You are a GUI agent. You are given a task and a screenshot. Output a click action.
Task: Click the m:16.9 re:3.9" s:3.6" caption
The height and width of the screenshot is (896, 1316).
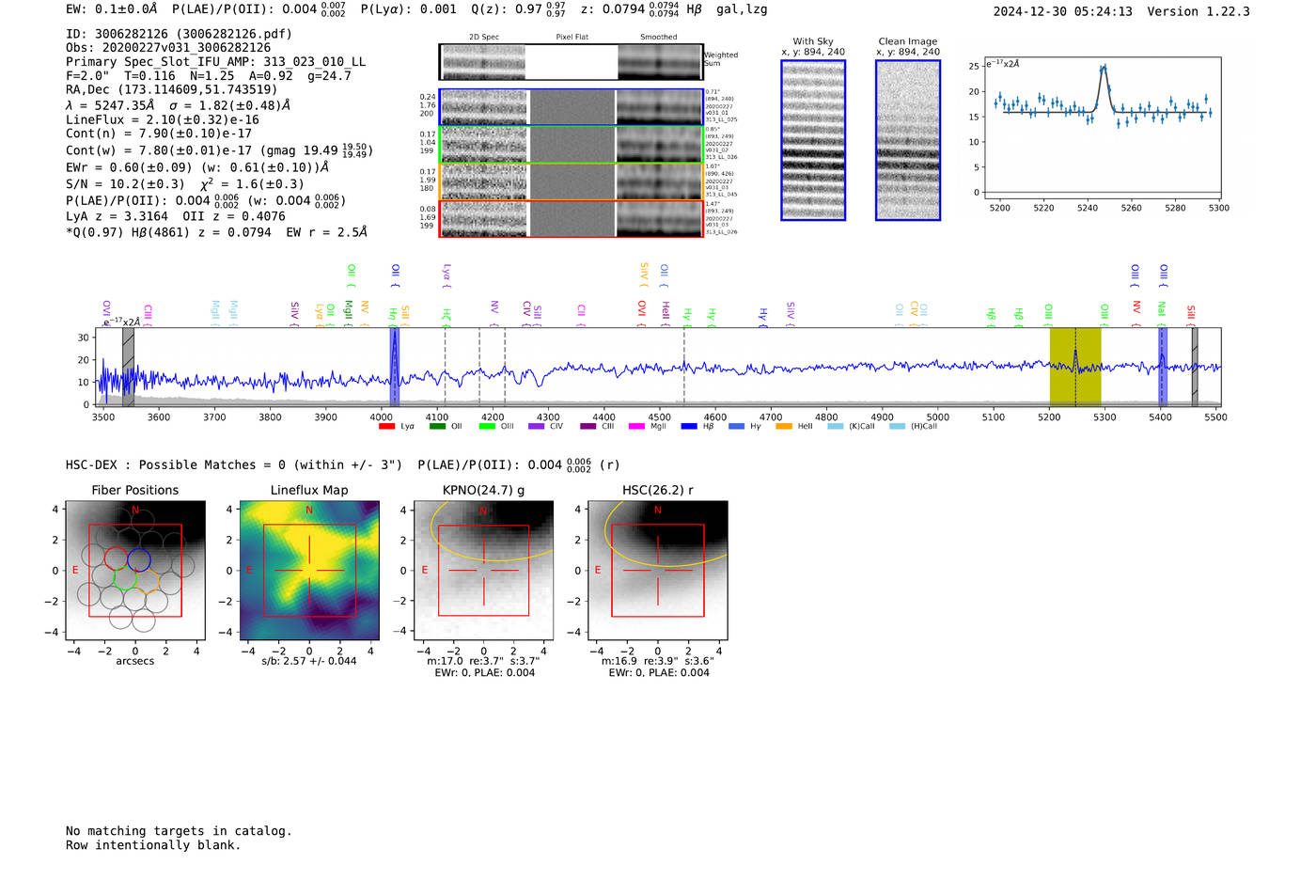[657, 661]
